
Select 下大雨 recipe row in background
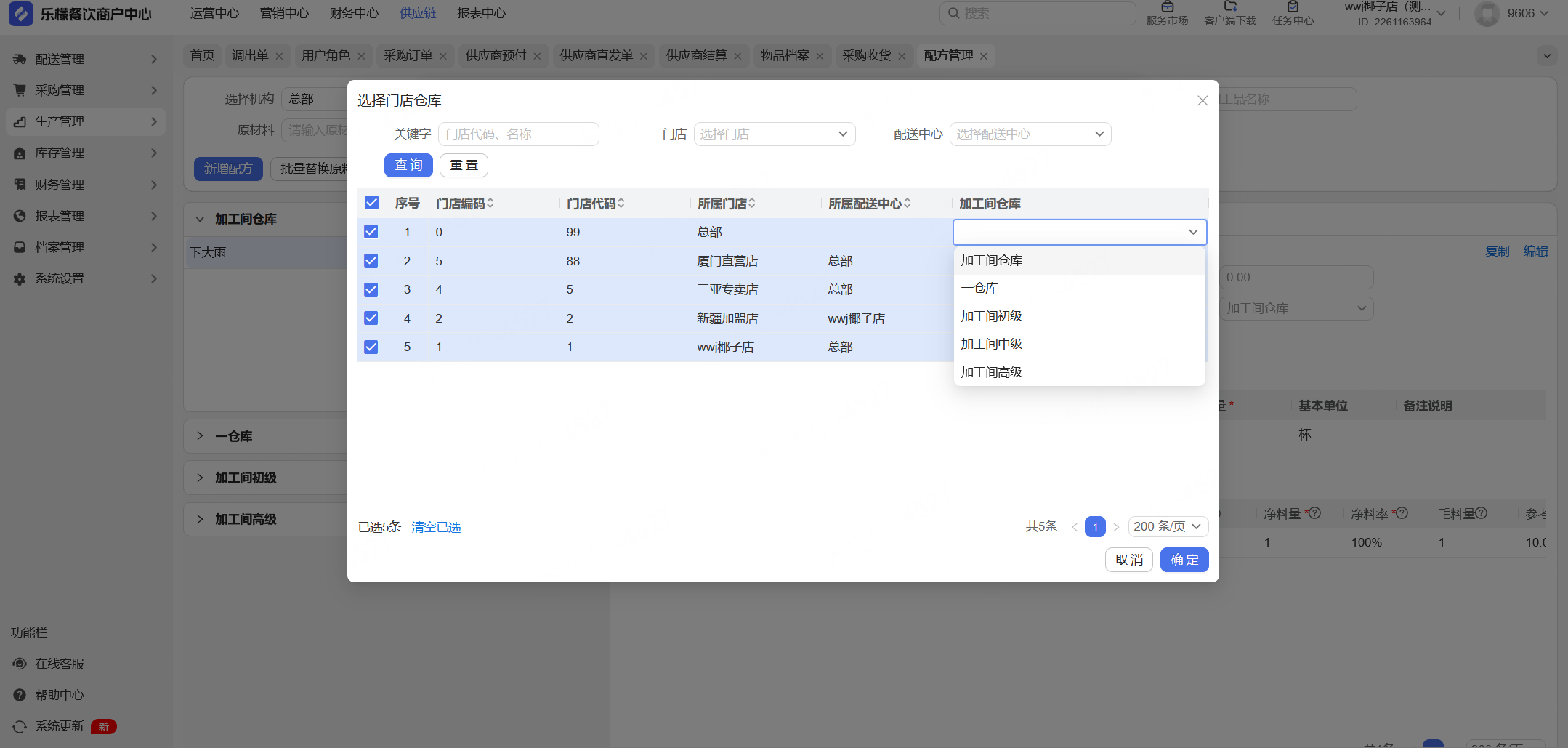coord(267,252)
